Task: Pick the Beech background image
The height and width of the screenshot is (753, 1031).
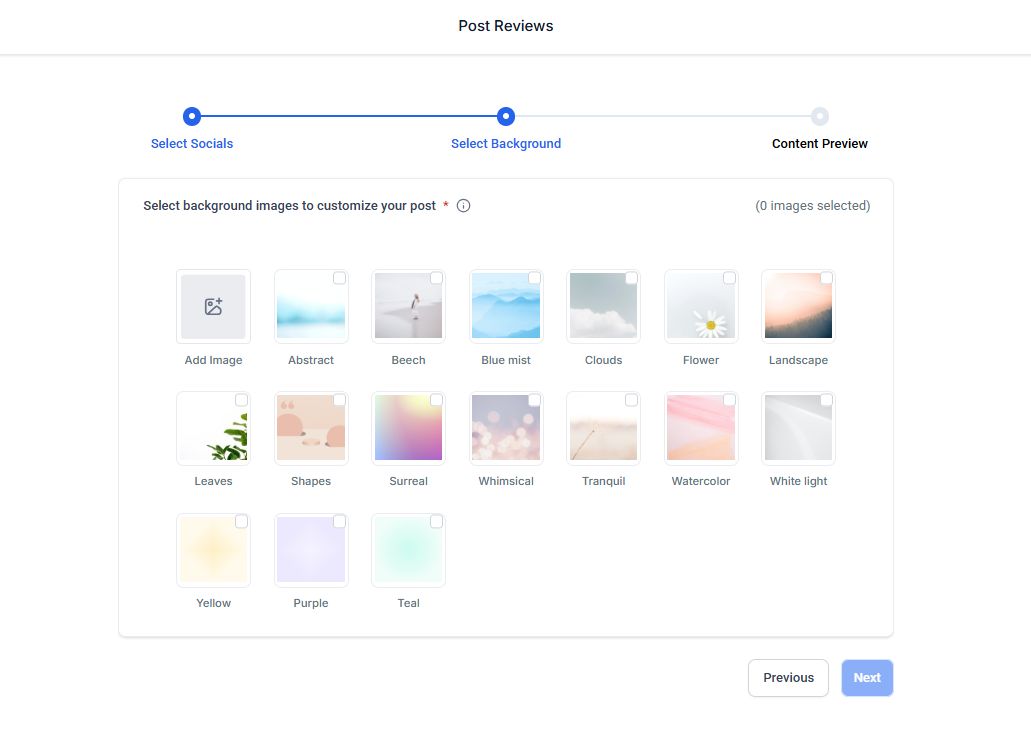Action: pos(408,306)
